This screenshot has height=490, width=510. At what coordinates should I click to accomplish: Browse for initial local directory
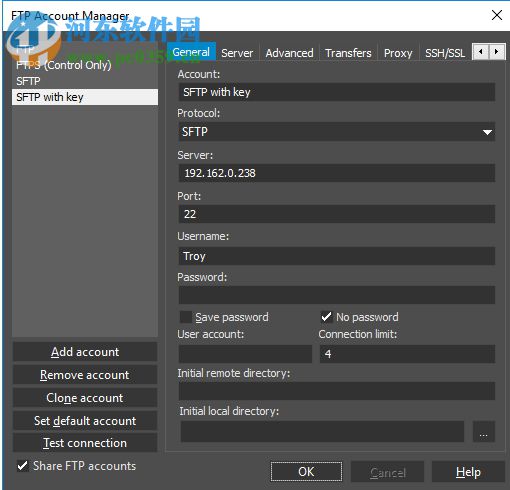pyautogui.click(x=484, y=432)
